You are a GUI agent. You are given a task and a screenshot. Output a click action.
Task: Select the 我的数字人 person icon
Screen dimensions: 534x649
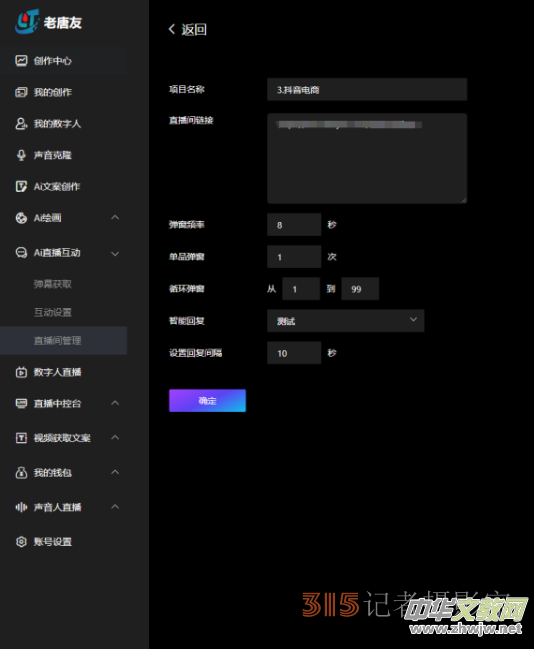coord(21,124)
